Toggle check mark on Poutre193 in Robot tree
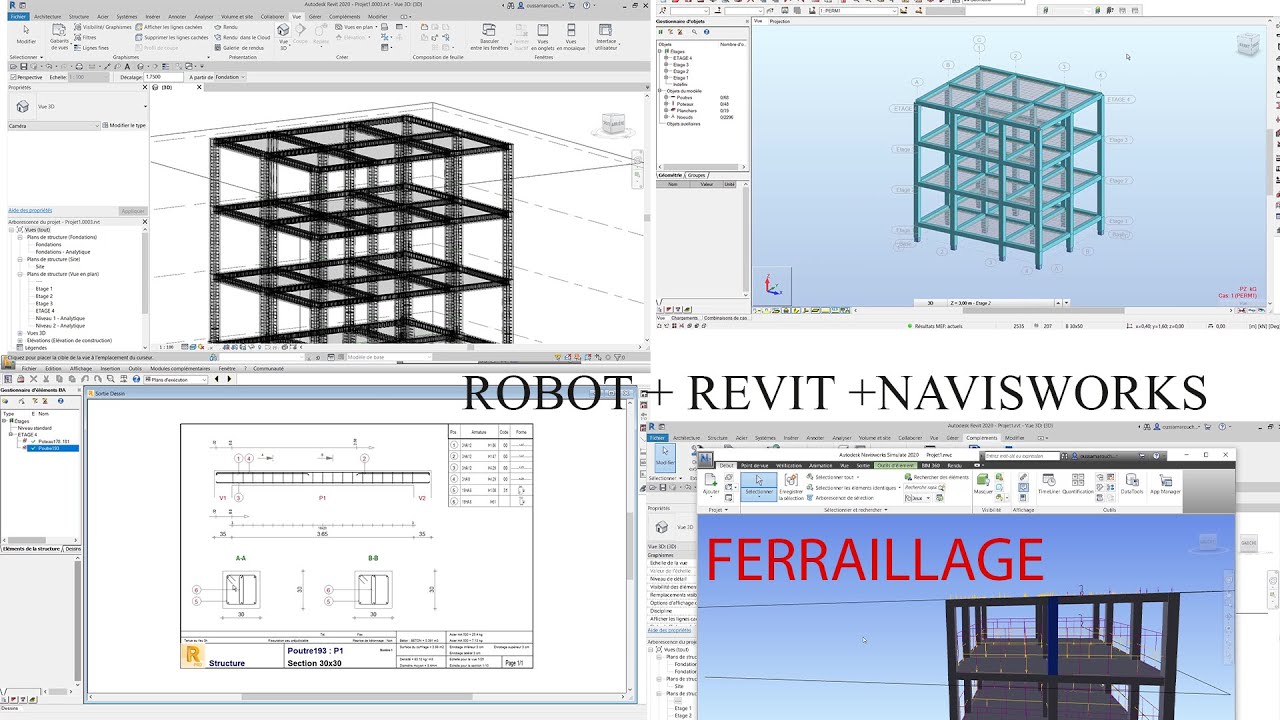The image size is (1280, 720). [33, 448]
